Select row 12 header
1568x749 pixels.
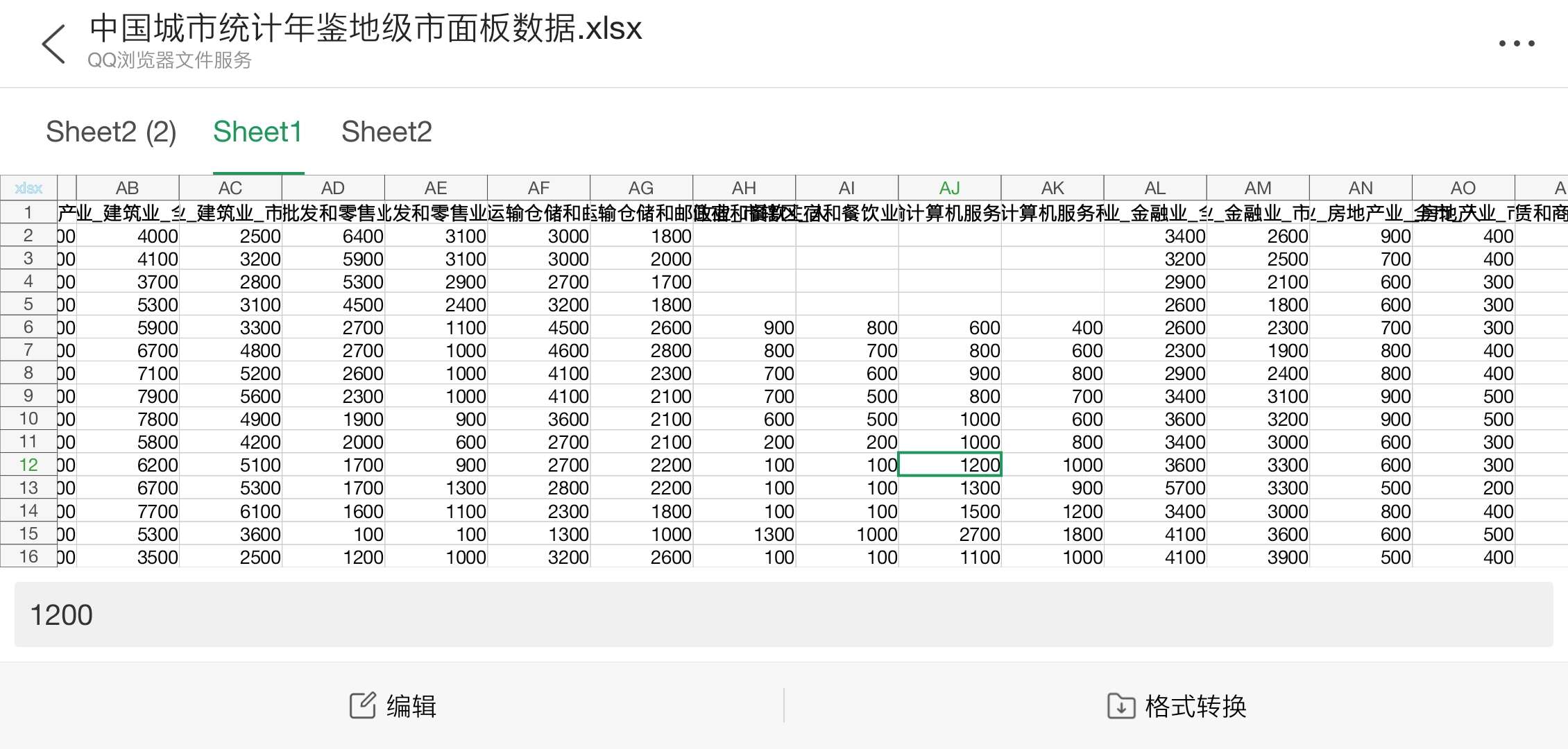(x=28, y=465)
